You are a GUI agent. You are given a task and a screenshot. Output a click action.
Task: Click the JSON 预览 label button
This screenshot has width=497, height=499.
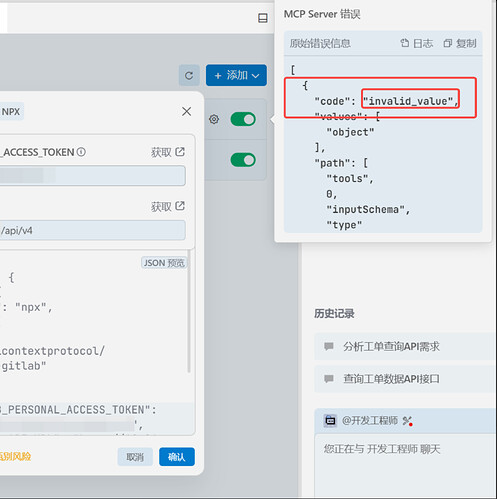click(164, 263)
